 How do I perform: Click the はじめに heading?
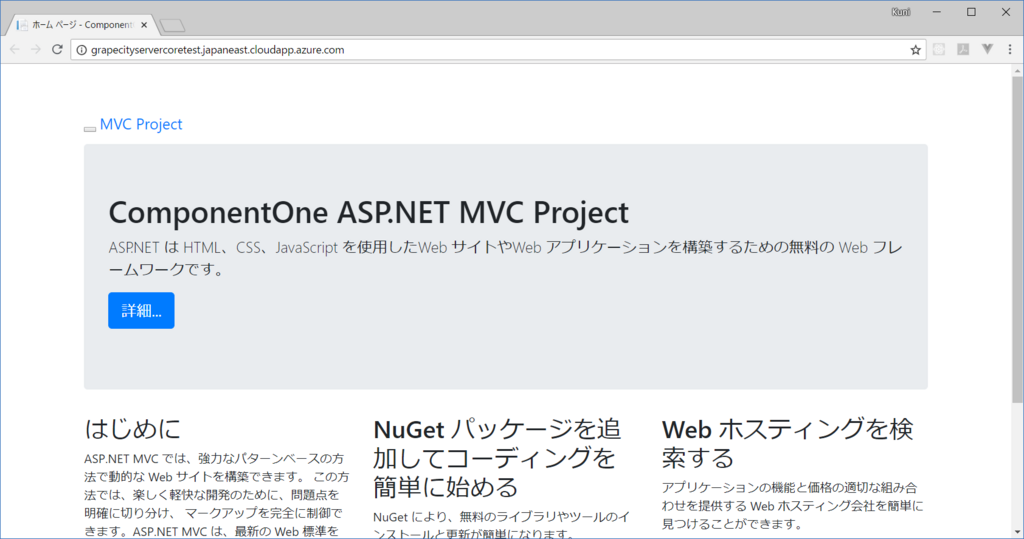[133, 429]
